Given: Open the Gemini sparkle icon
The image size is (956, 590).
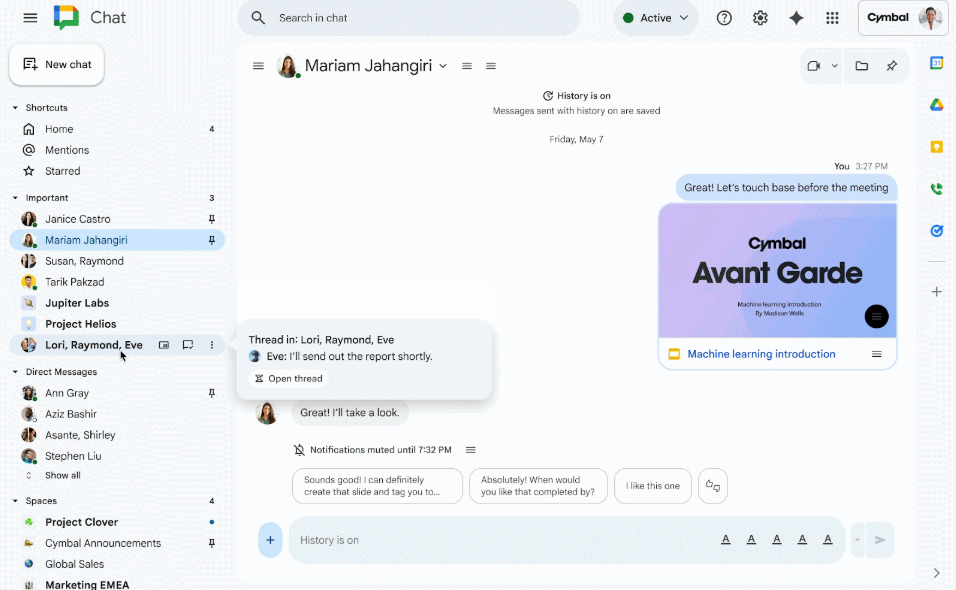Looking at the screenshot, I should point(796,18).
